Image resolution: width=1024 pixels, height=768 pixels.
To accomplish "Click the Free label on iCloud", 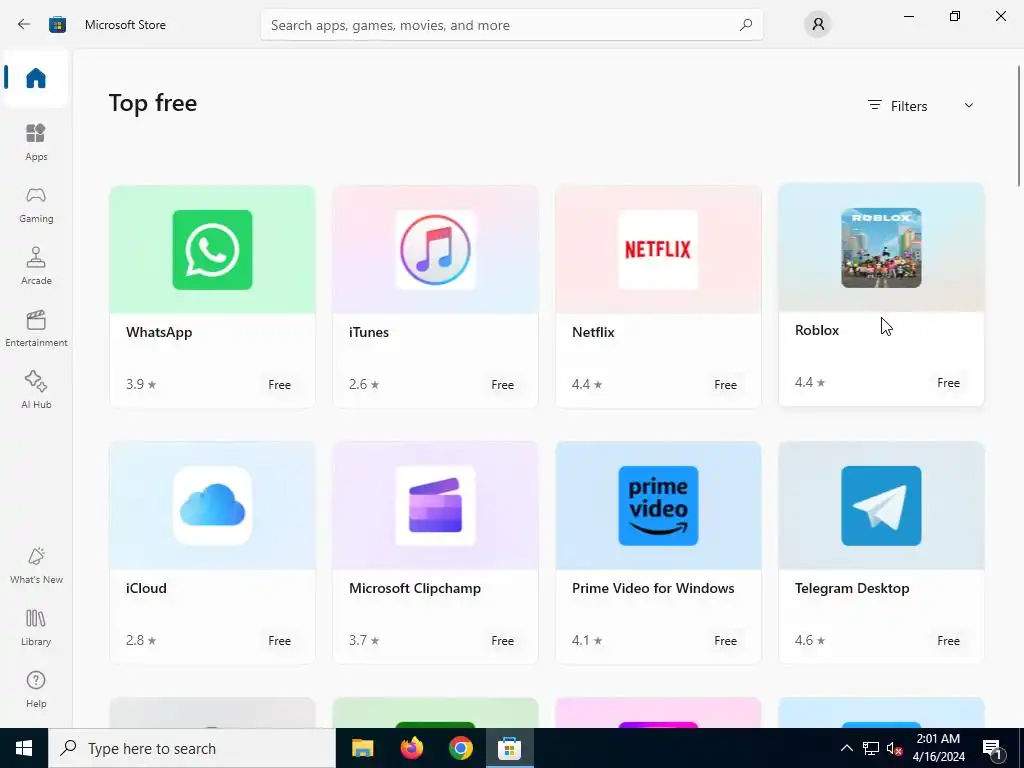I will (x=280, y=641).
